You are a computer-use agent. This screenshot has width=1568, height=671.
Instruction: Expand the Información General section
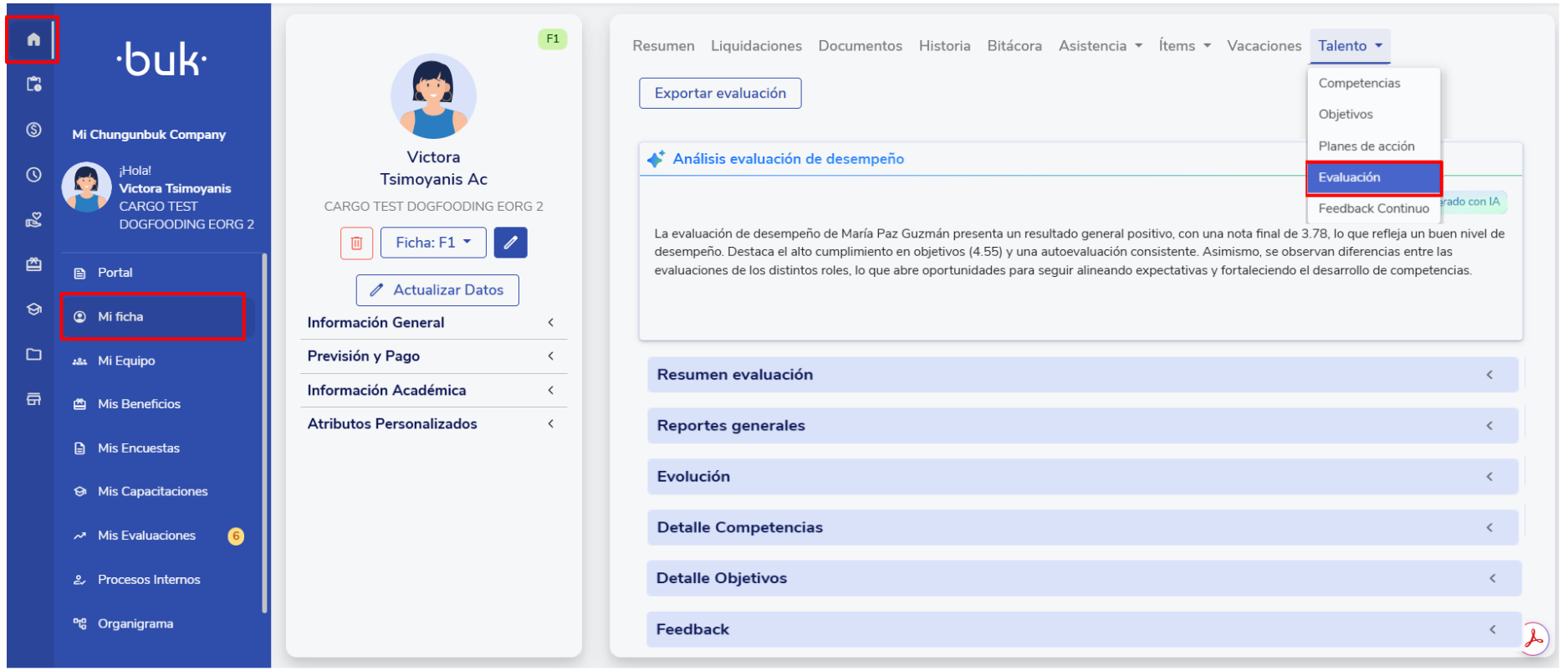[x=432, y=323]
